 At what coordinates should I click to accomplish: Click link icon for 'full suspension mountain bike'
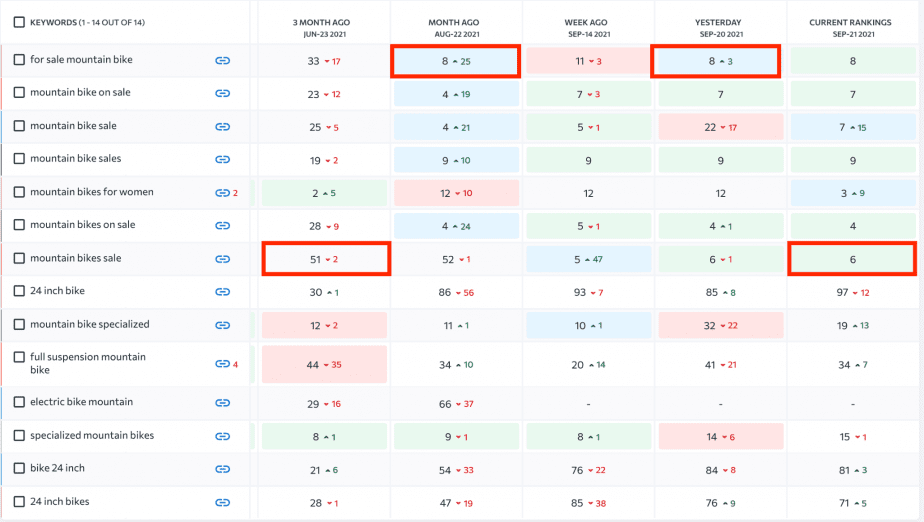(222, 364)
